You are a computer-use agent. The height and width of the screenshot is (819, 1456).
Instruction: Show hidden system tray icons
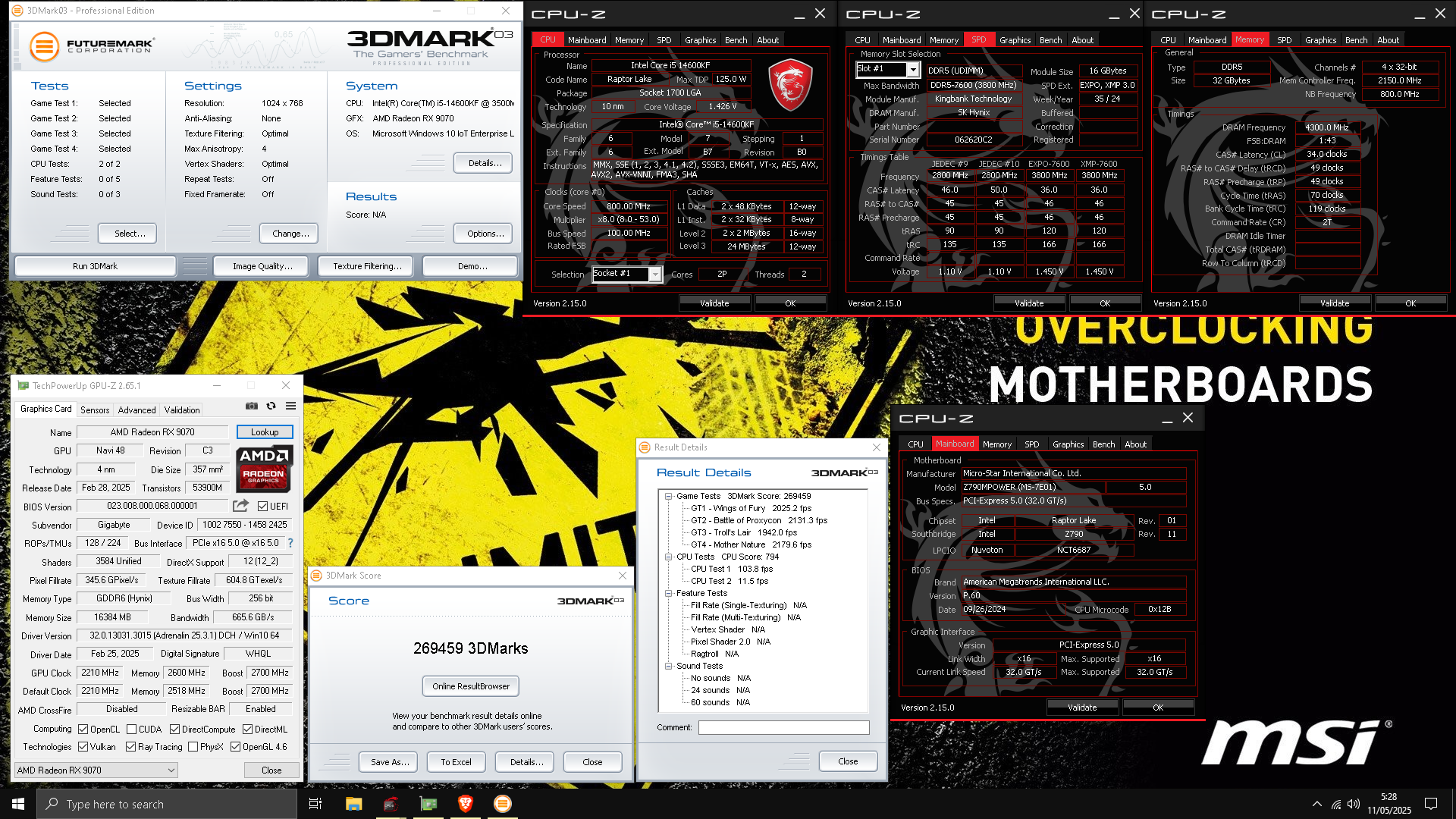(1316, 804)
